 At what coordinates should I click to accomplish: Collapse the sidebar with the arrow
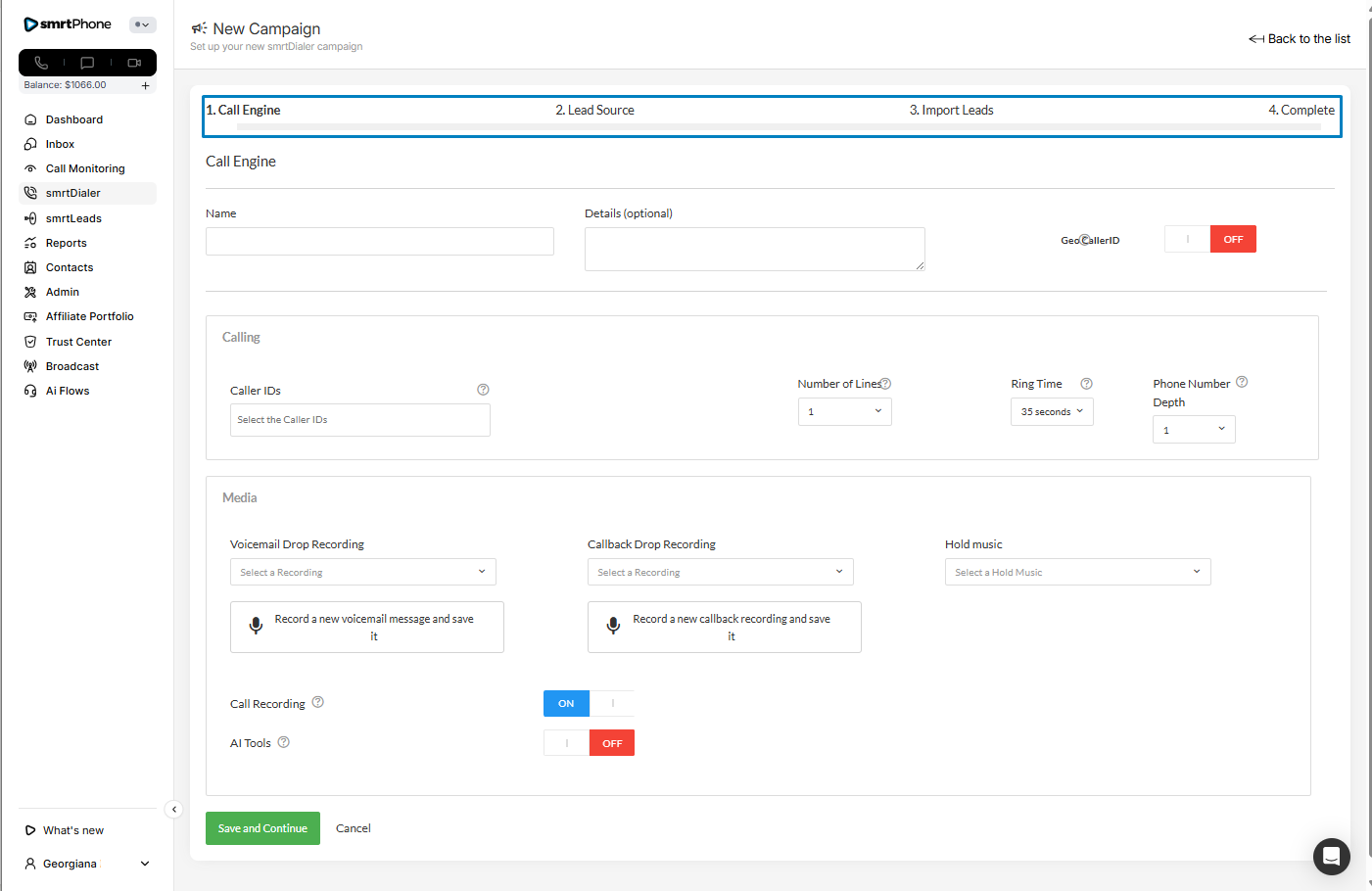tap(173, 809)
